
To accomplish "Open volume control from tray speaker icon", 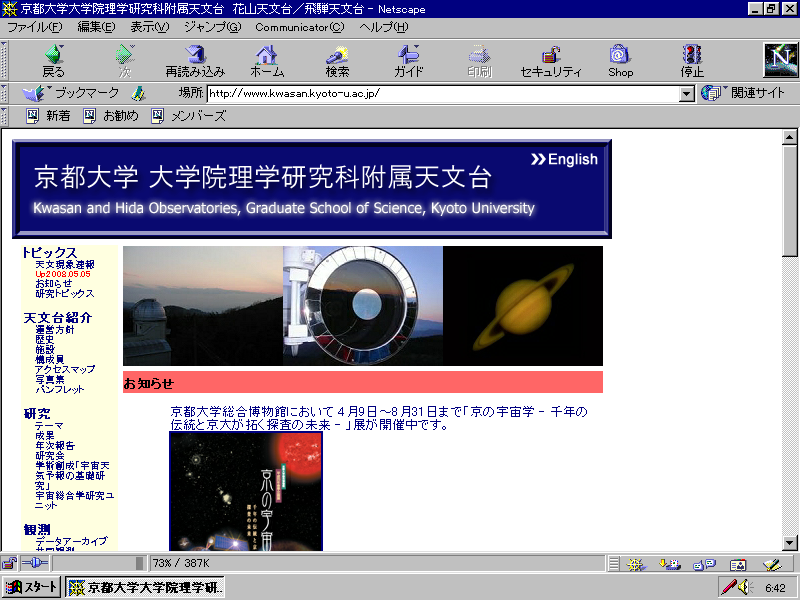I will [745, 587].
